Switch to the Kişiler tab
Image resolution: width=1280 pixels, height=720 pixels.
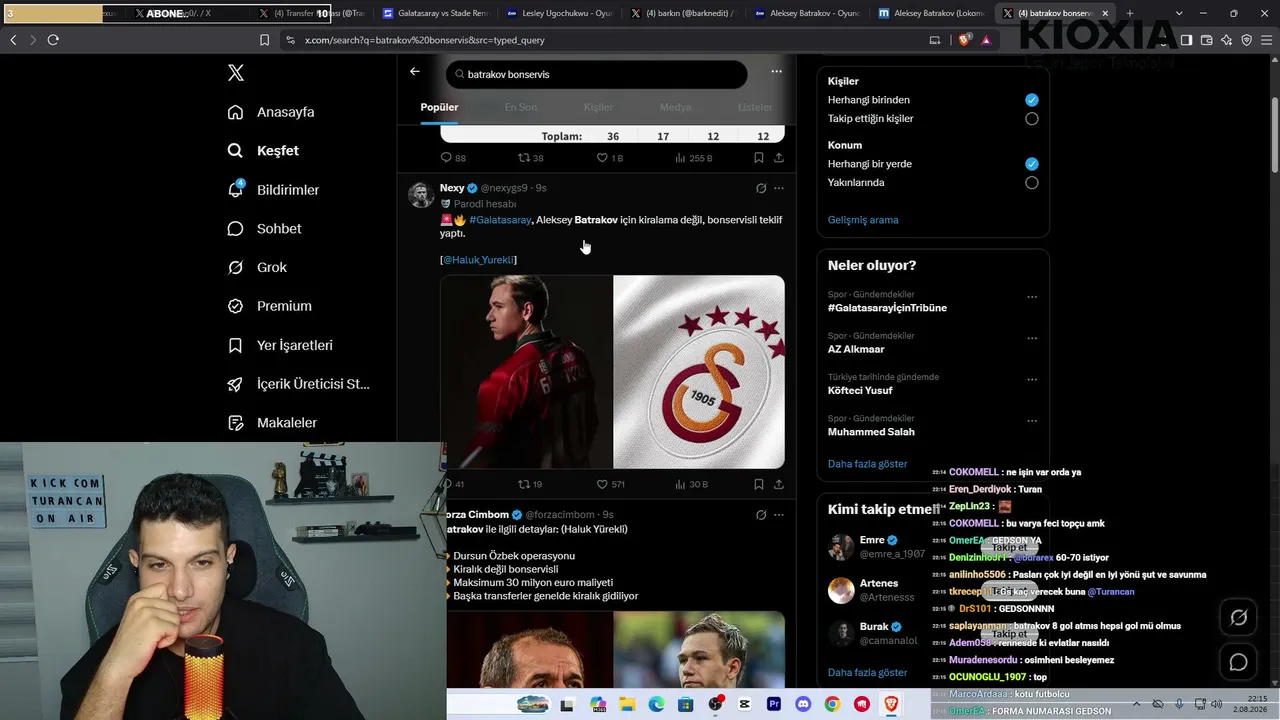[x=598, y=107]
